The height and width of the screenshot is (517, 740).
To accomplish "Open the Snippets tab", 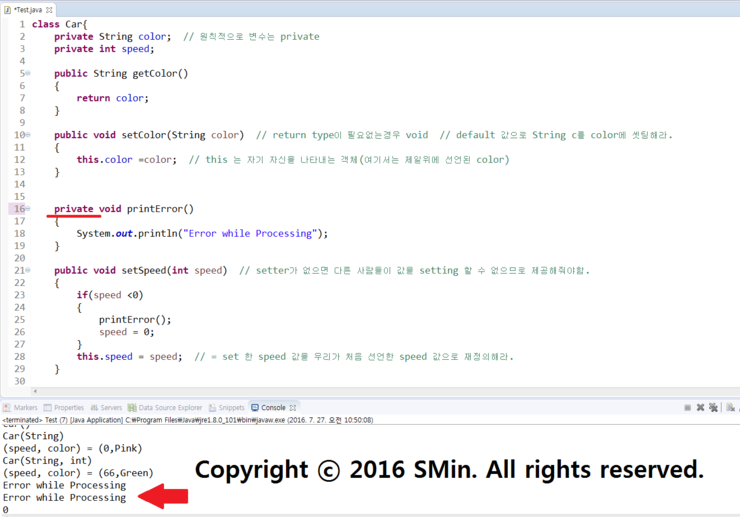I will [x=227, y=407].
